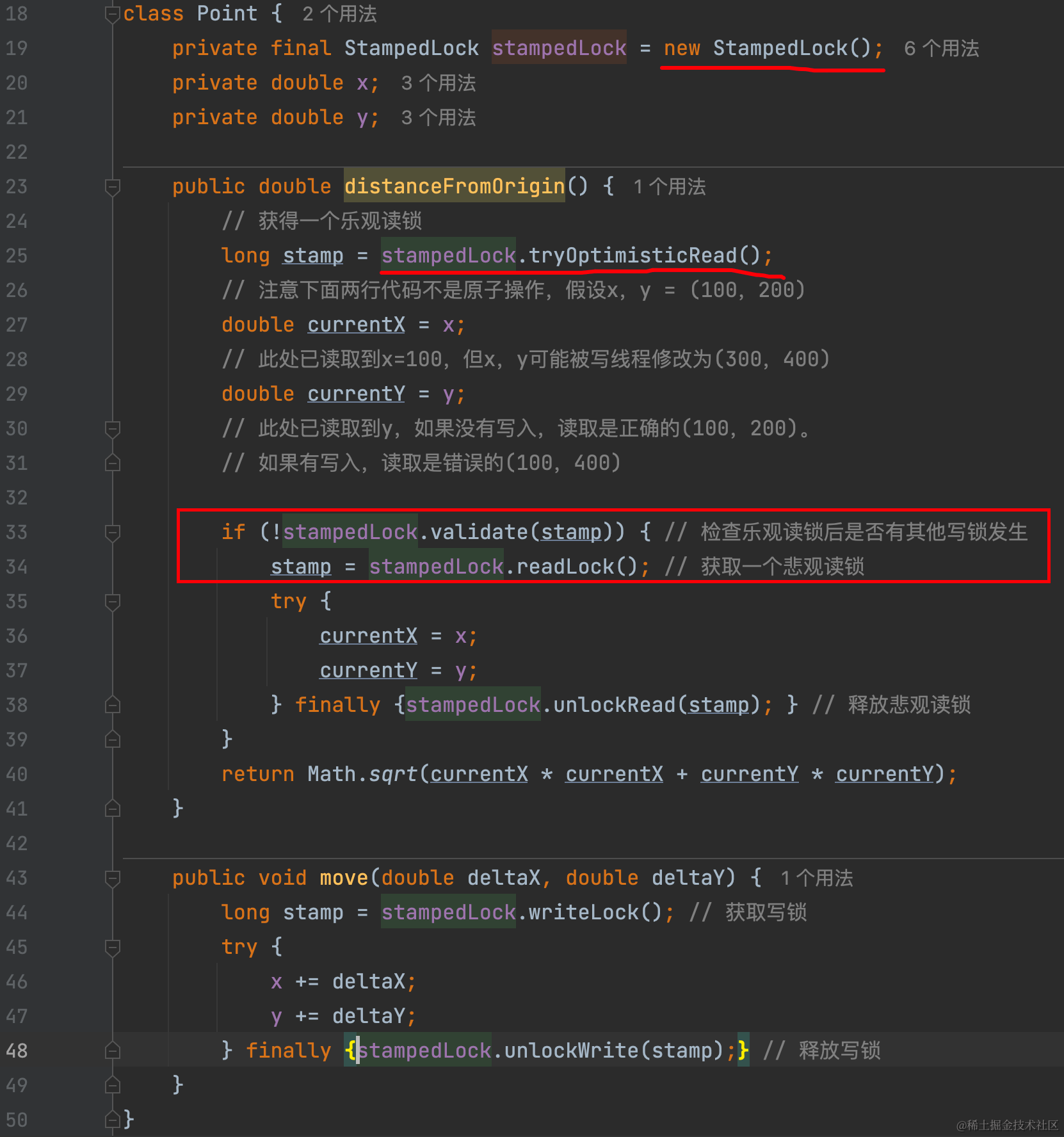Click line number 33 in the gutter
1064x1137 pixels.
click(x=17, y=532)
